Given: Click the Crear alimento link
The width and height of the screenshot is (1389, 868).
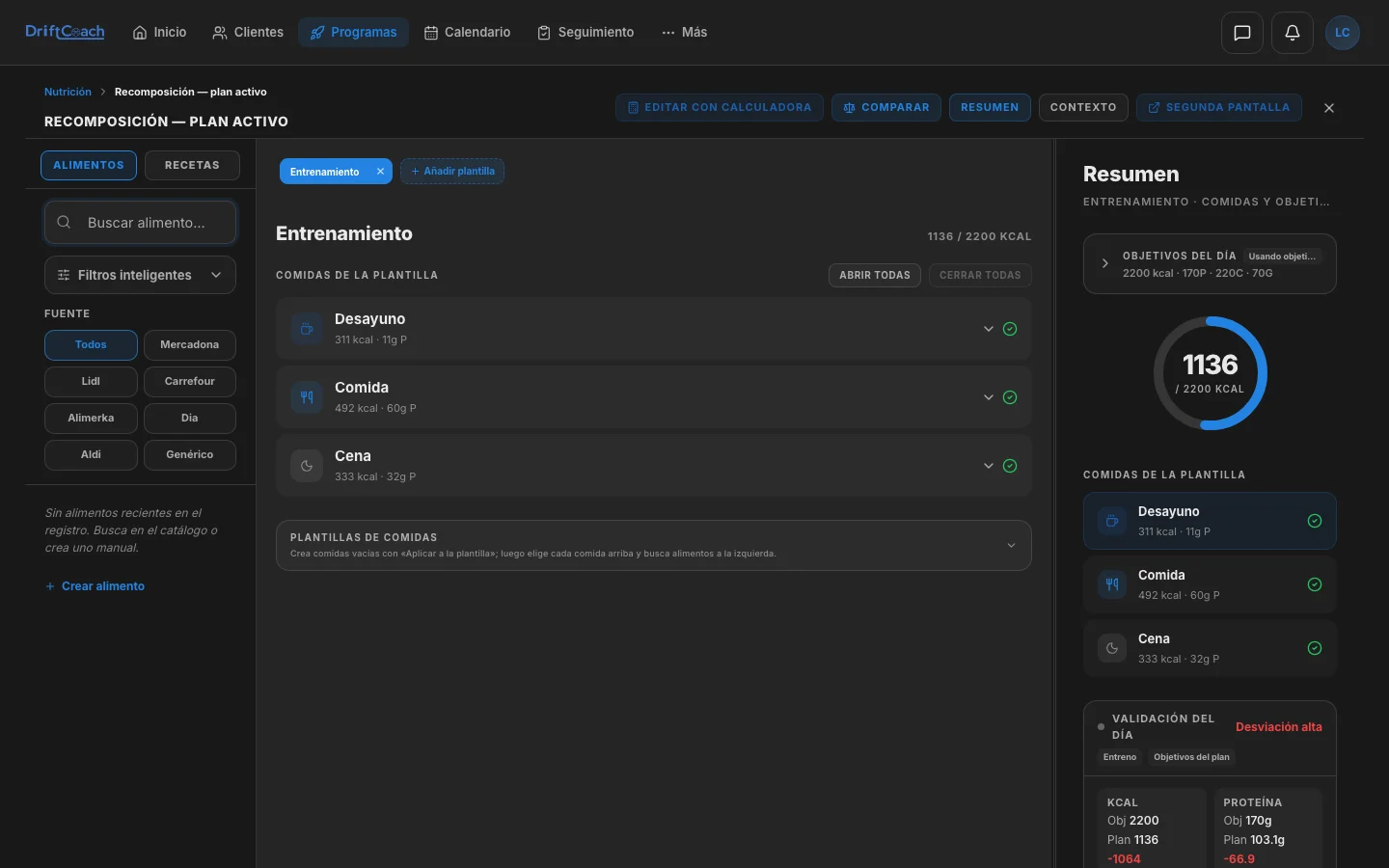Looking at the screenshot, I should pyautogui.click(x=95, y=586).
